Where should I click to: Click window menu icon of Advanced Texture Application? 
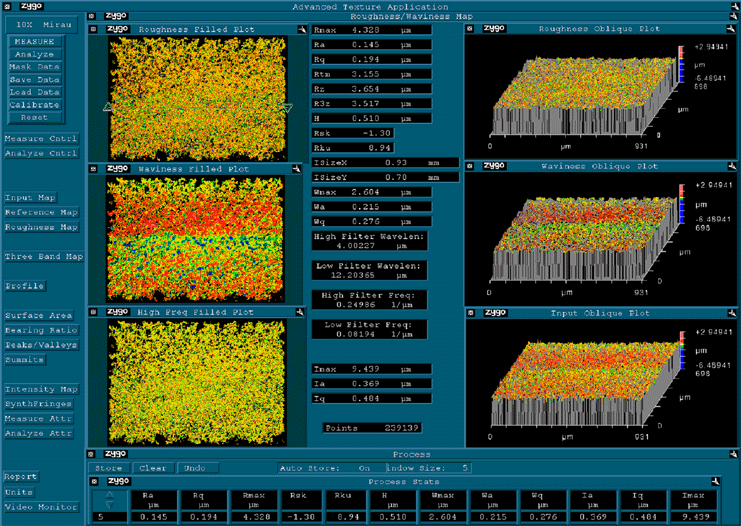click(7, 7)
